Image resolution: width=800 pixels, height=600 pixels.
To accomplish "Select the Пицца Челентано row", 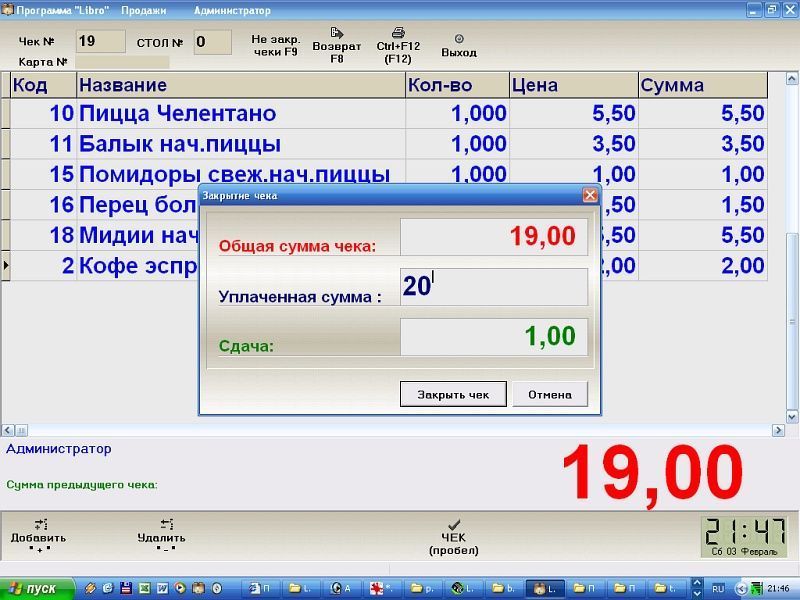I will [389, 113].
